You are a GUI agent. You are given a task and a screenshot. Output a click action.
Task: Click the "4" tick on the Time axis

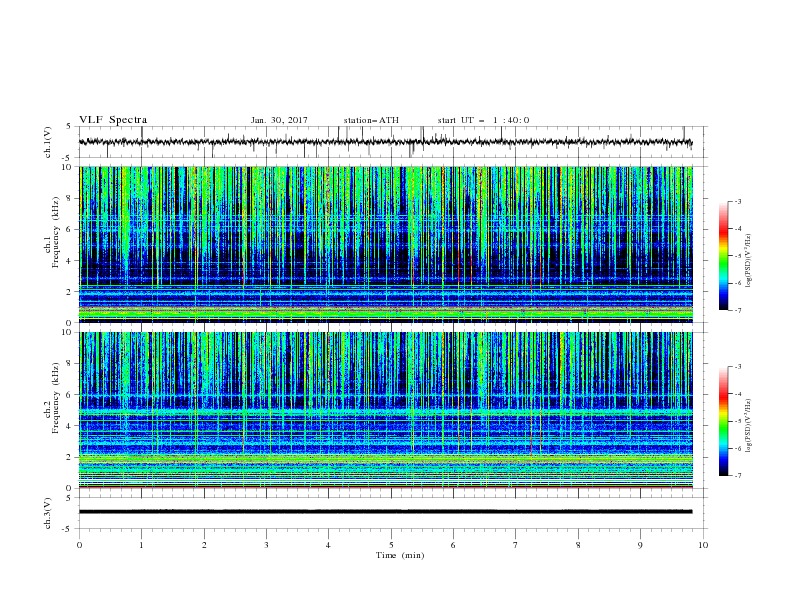coord(328,545)
